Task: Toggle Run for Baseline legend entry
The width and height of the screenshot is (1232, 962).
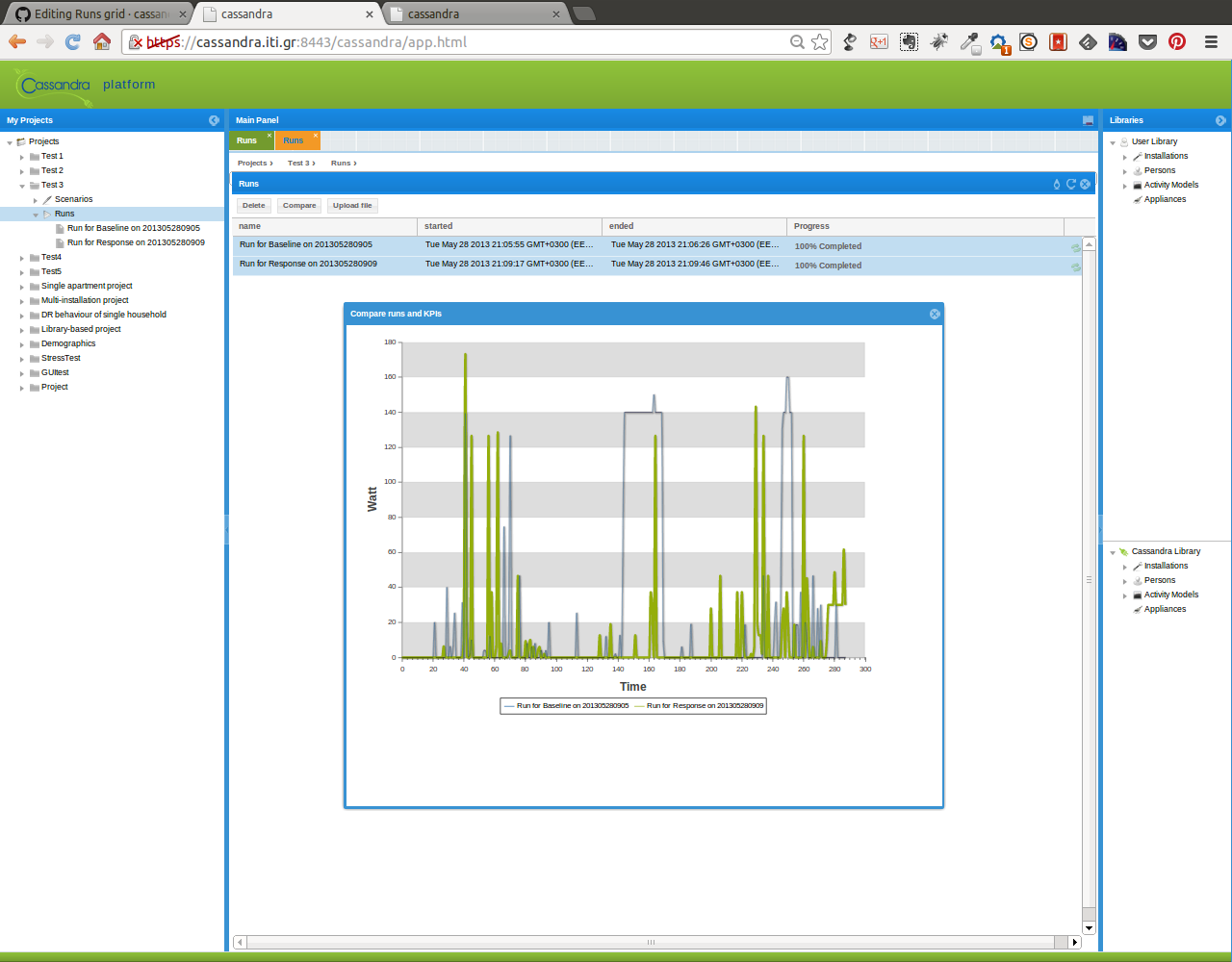Action: point(566,706)
